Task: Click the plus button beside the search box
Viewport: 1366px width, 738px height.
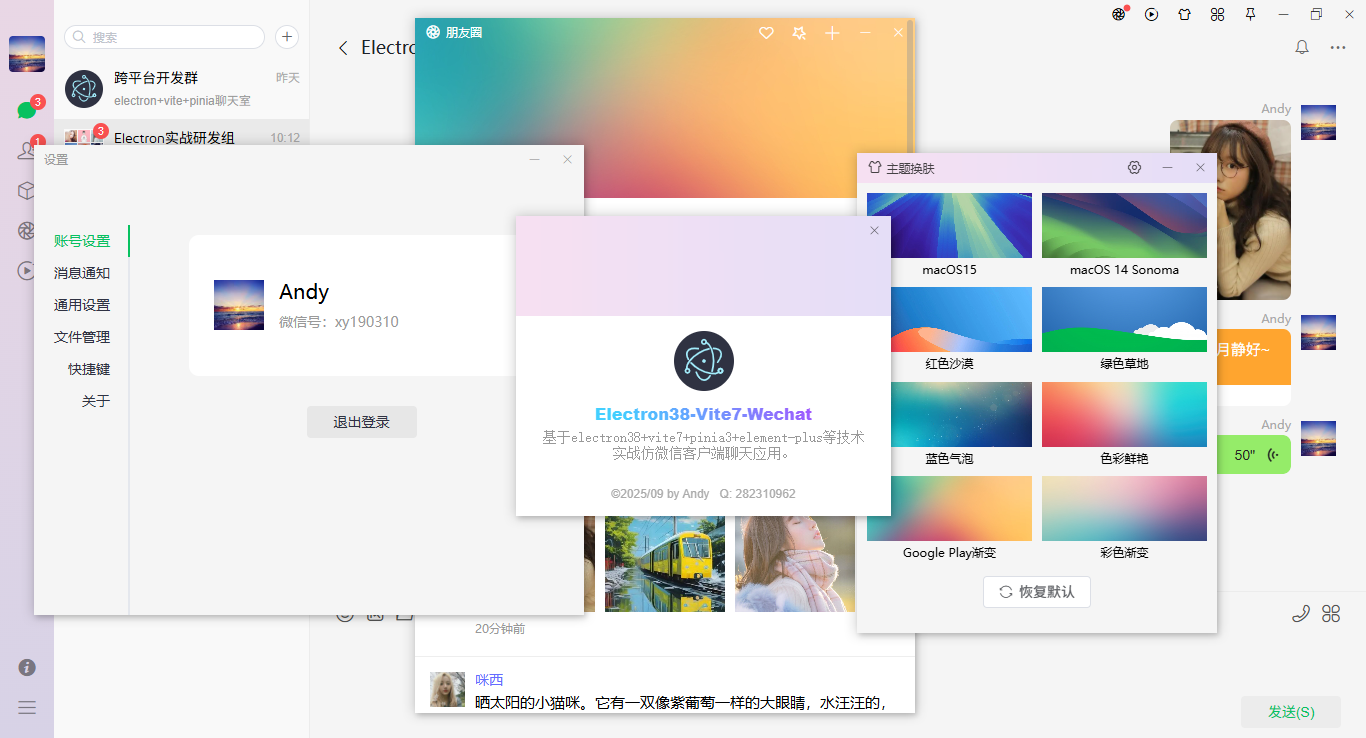Action: click(287, 37)
